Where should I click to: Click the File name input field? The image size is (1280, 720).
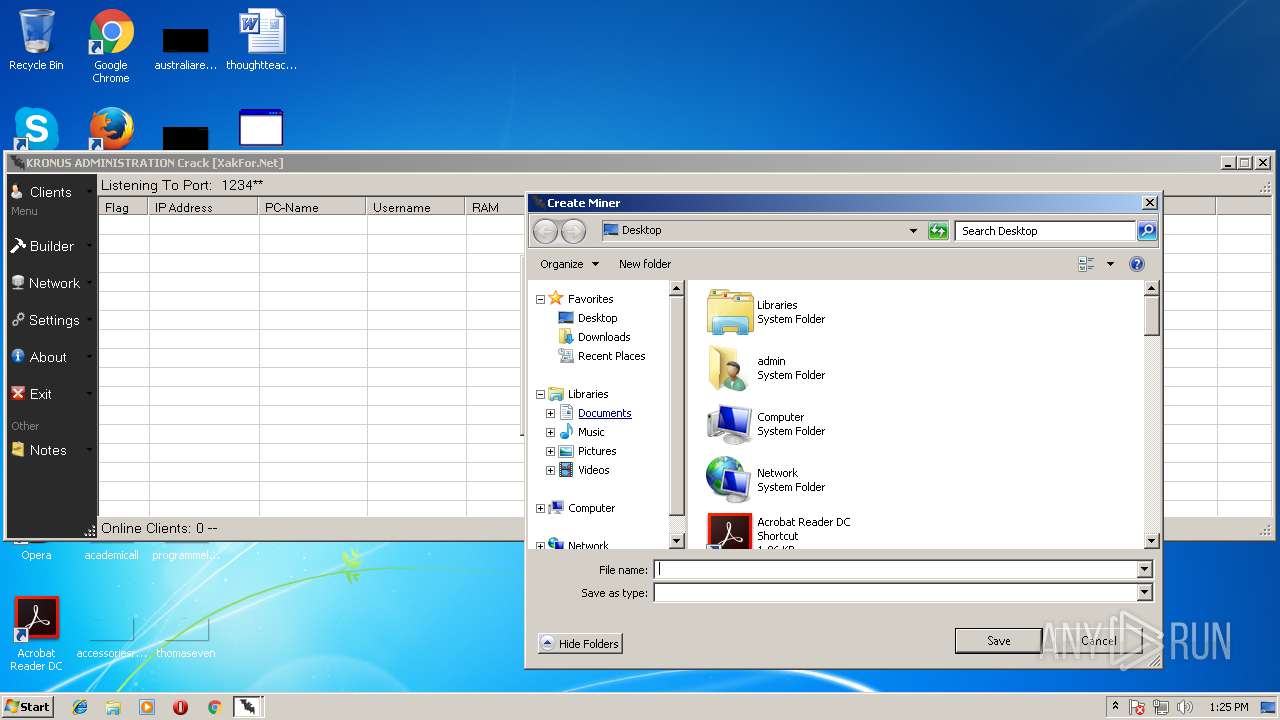[896, 569]
